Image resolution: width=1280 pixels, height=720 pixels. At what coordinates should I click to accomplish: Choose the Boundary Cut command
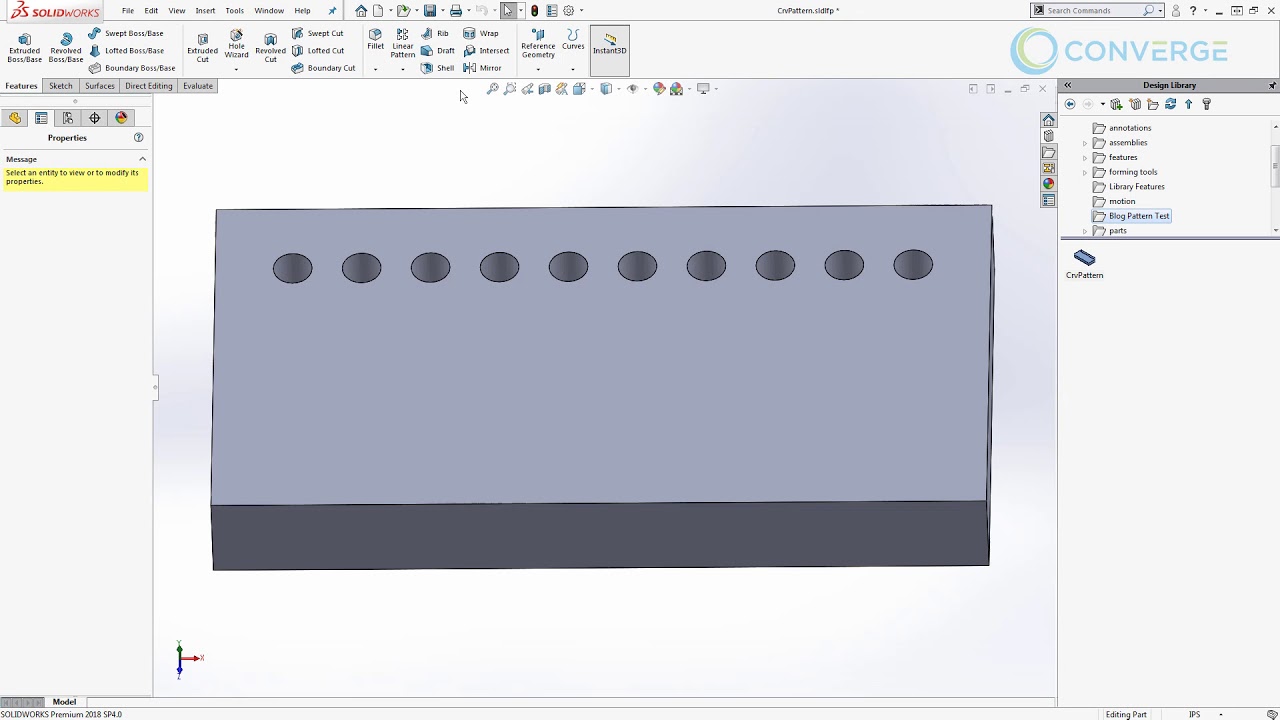point(323,68)
